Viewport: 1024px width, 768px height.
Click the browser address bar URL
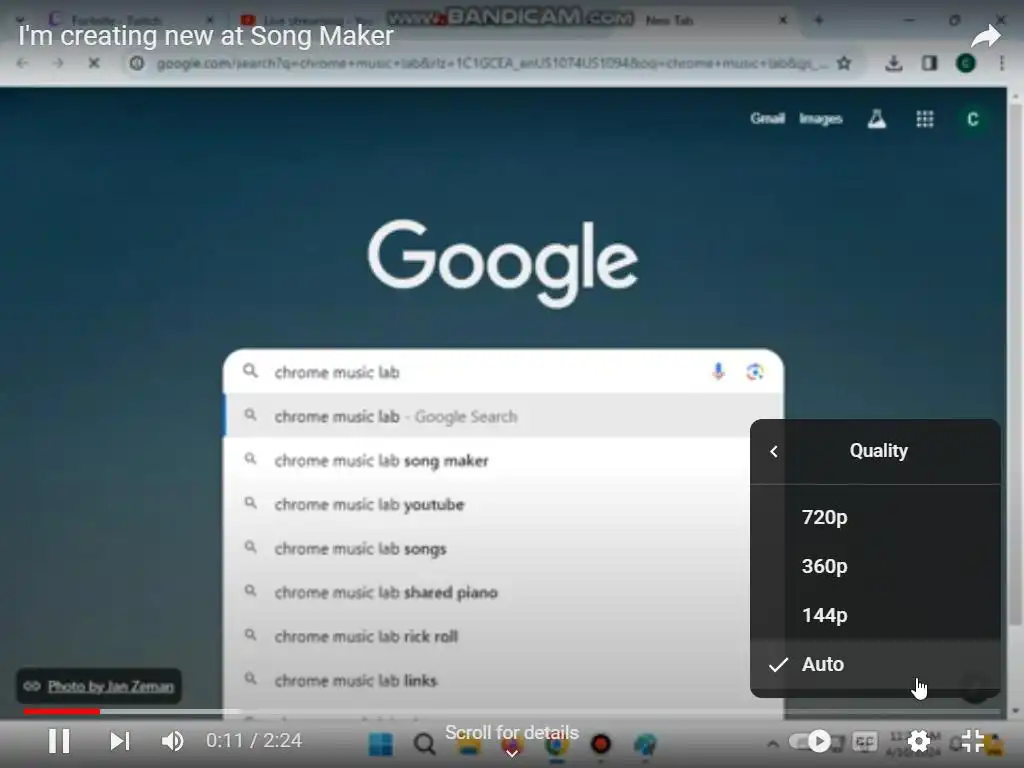pos(492,63)
